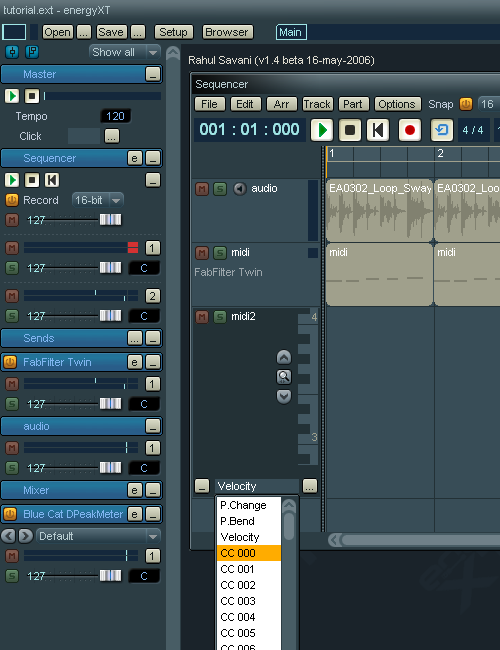Mute the midi2 track
This screenshot has height=650, width=500.
pos(202,317)
